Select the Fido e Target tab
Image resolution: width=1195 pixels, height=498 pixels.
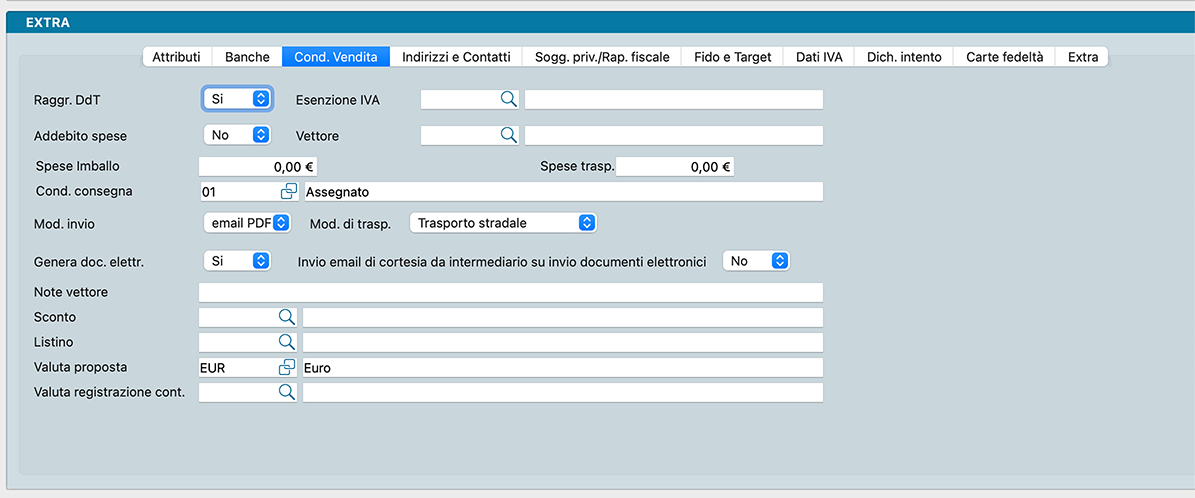tap(732, 57)
